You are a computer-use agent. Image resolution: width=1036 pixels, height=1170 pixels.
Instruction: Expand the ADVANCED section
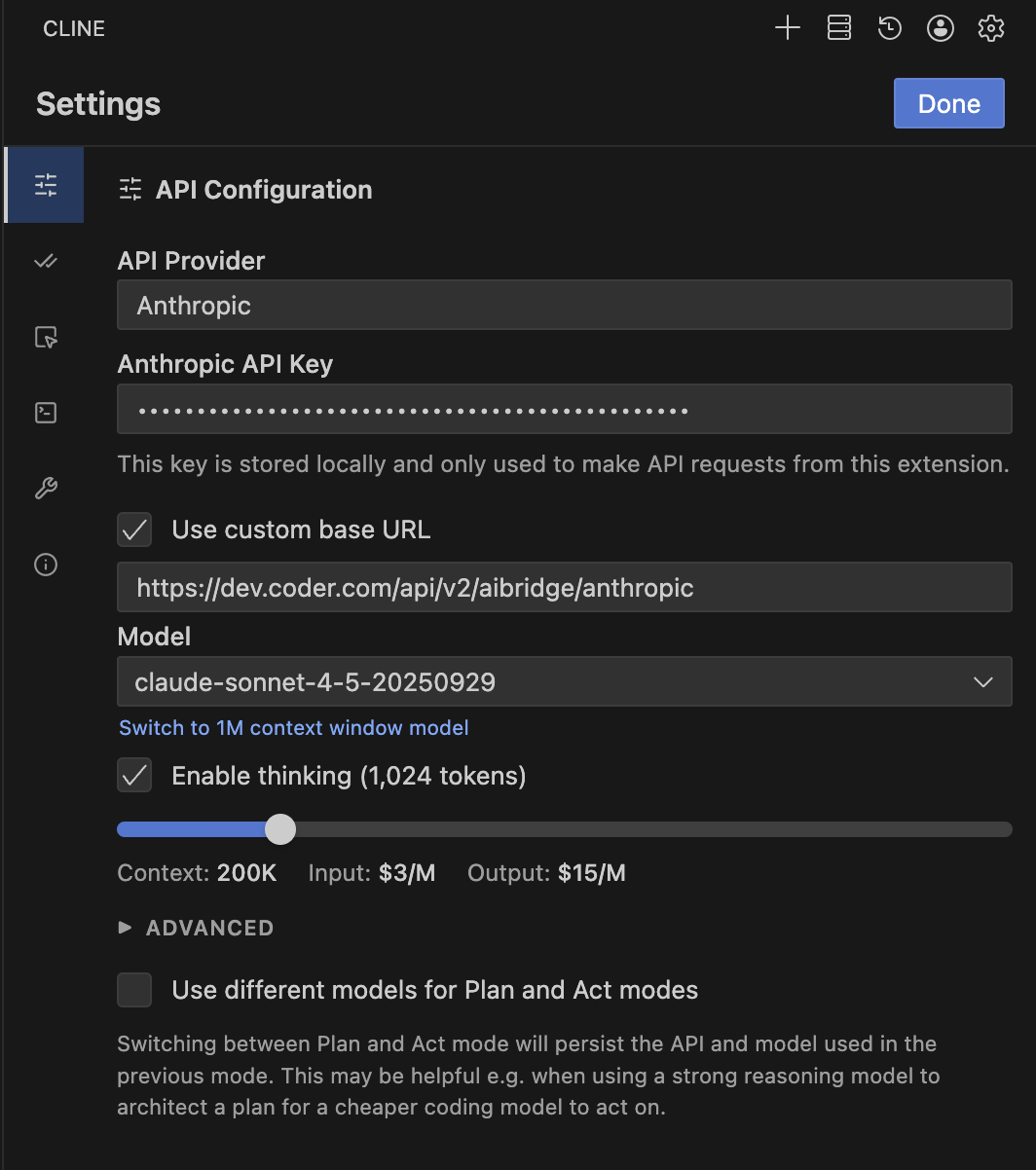196,928
